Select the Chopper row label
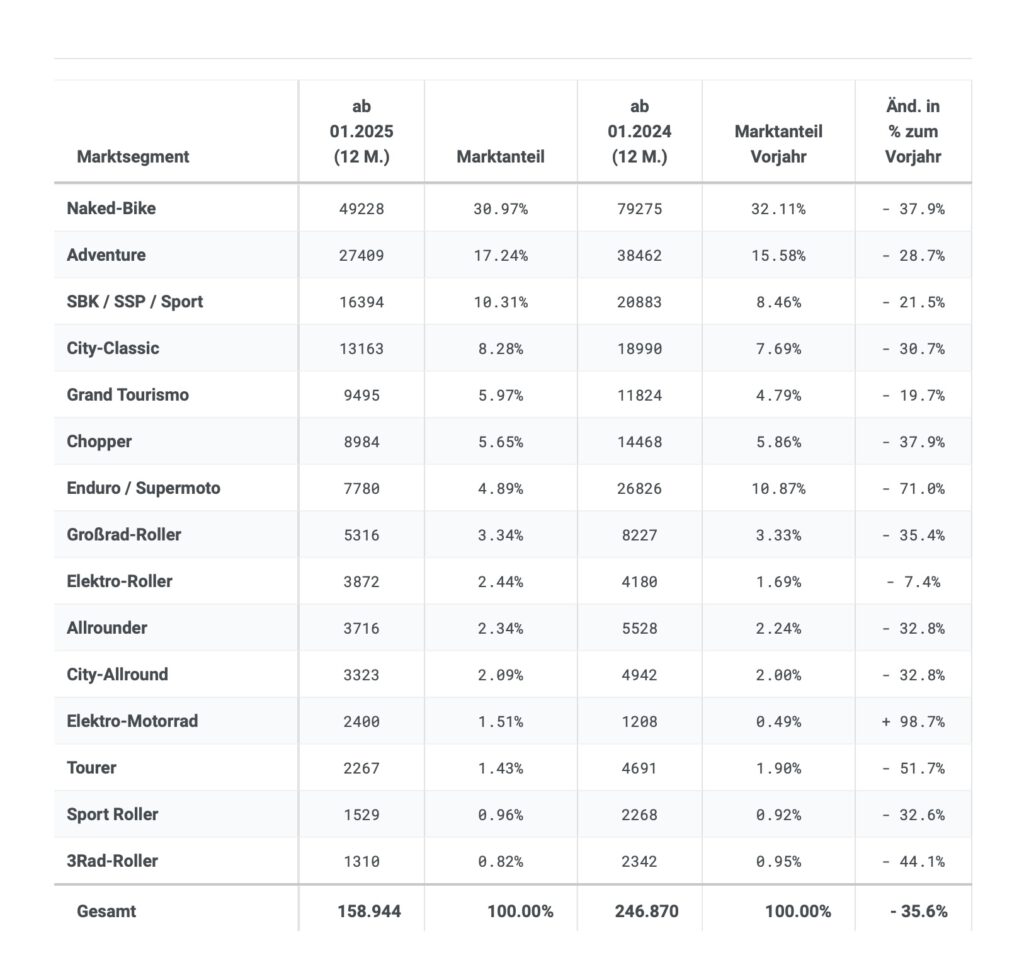The height and width of the screenshot is (960, 1024). tap(99, 441)
